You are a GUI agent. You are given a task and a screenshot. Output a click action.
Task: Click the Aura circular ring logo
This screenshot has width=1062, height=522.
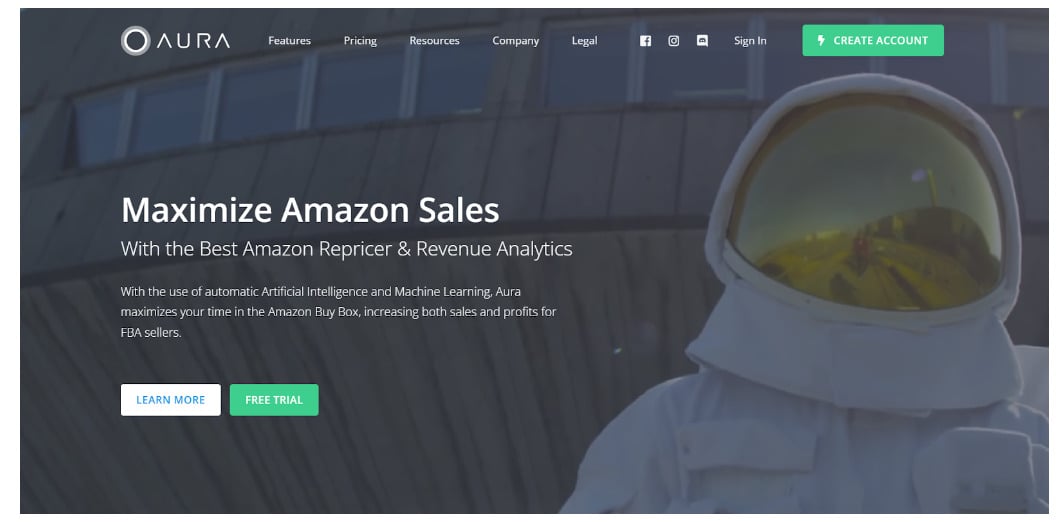click(135, 41)
